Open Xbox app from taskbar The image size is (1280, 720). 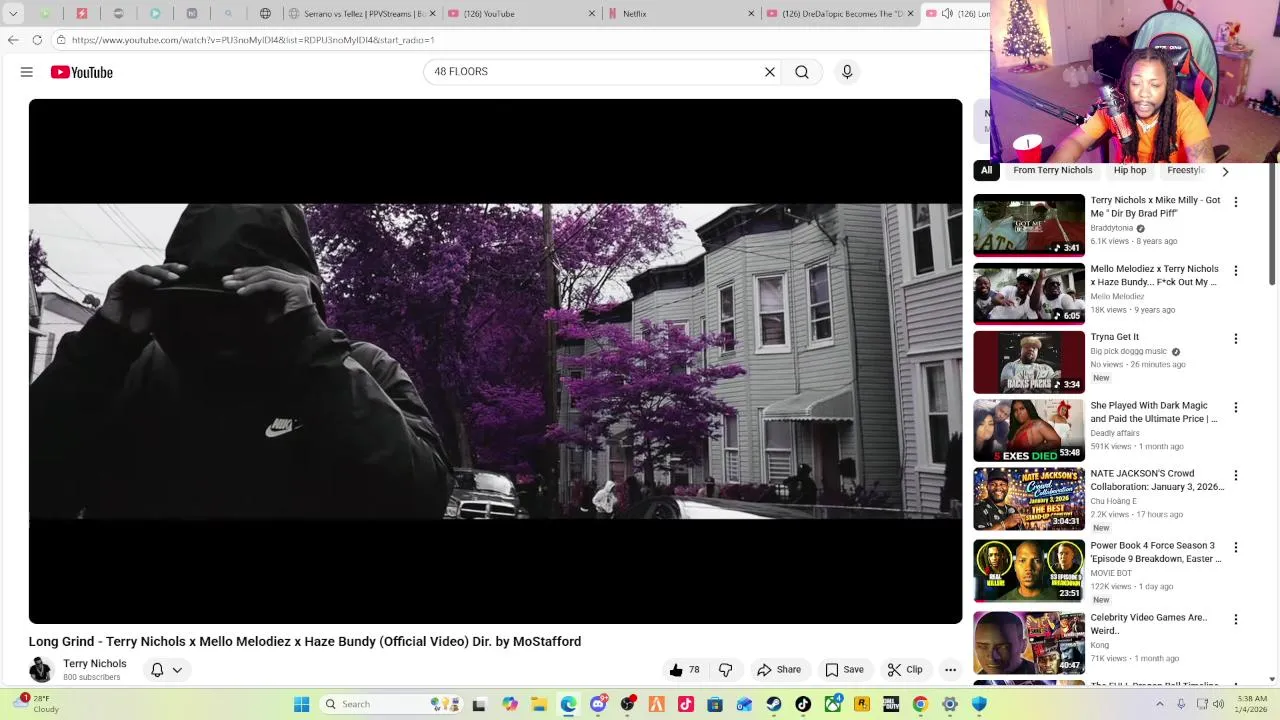[x=833, y=704]
